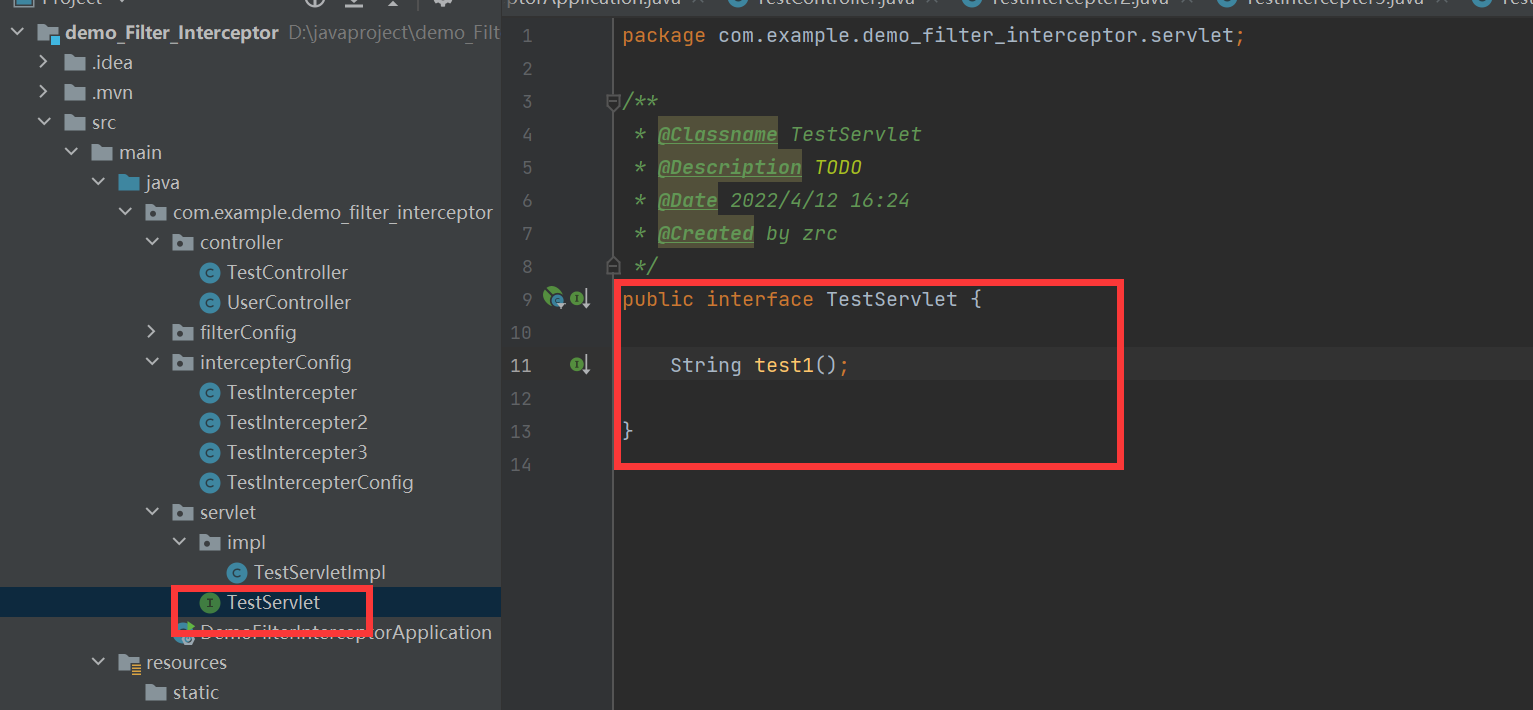This screenshot has width=1533, height=710.
Task: Click the @Classname tag in the comment
Action: coord(717,134)
